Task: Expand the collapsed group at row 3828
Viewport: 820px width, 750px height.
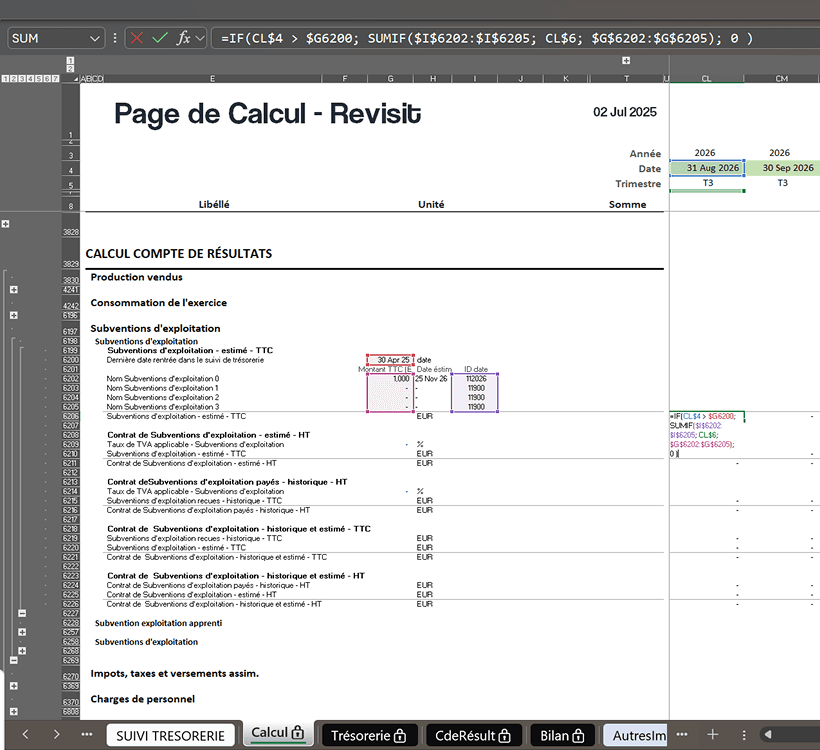Action: 6,225
